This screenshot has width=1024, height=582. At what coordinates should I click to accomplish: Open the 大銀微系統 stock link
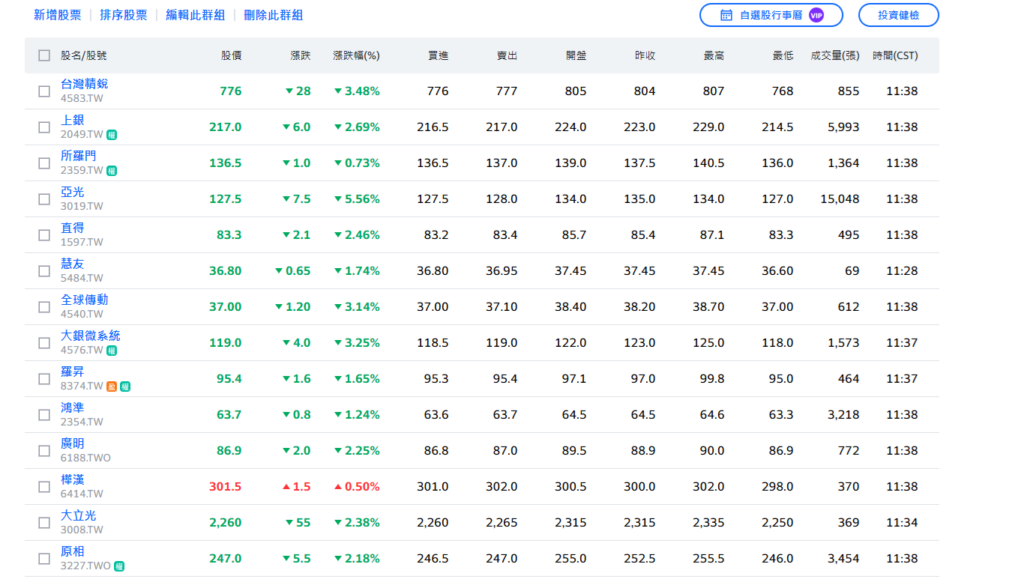(90, 336)
